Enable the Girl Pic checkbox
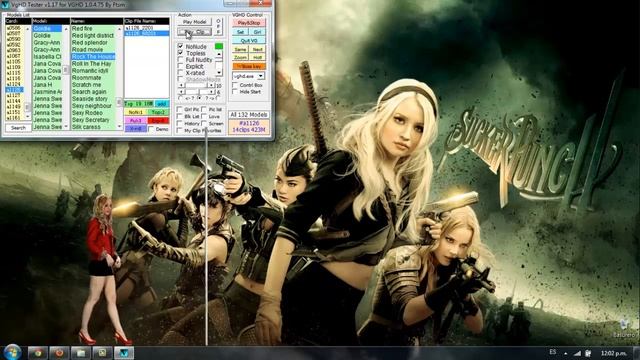The image size is (640, 360). (x=179, y=109)
